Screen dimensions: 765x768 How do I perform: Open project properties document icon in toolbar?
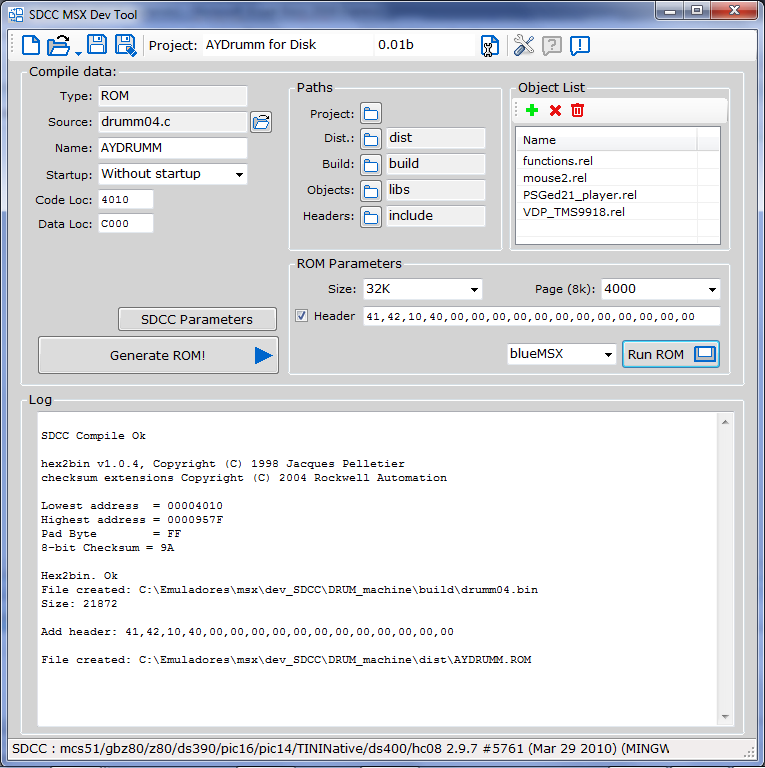point(490,46)
